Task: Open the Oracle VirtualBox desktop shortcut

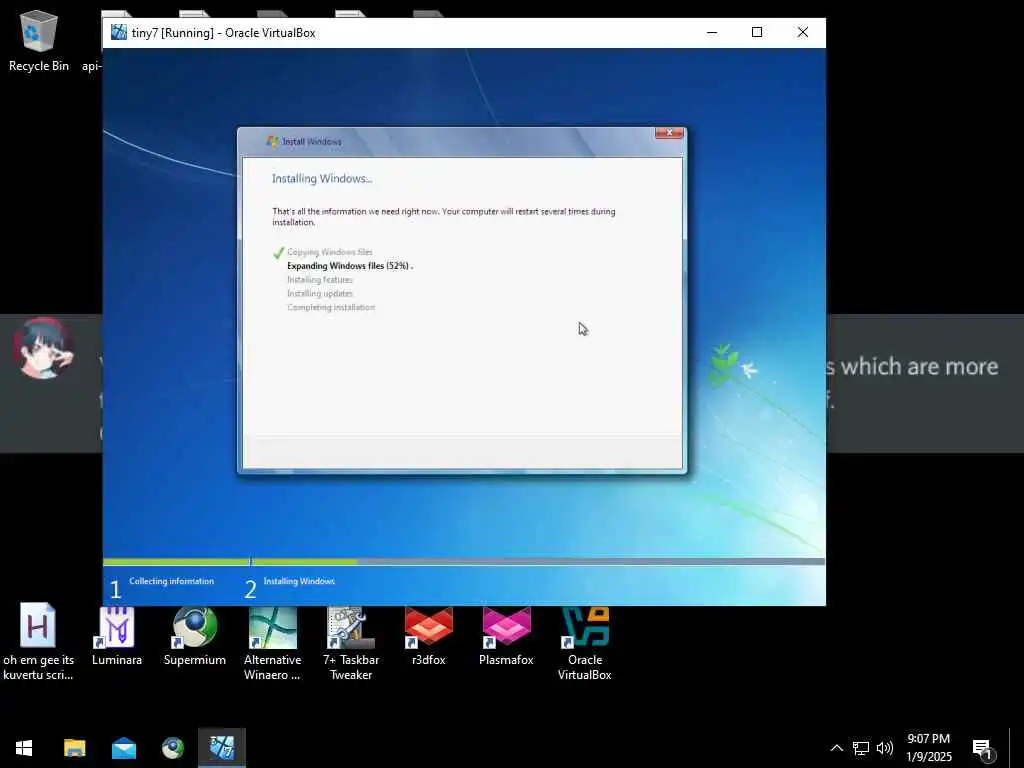Action: (584, 643)
